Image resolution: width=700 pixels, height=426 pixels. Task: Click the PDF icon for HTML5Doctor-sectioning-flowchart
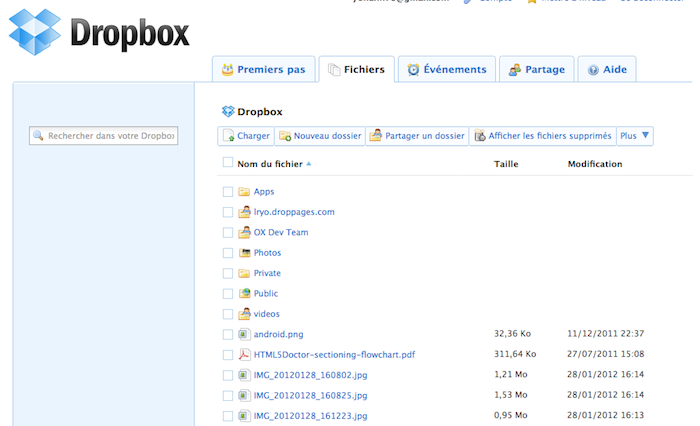click(244, 355)
